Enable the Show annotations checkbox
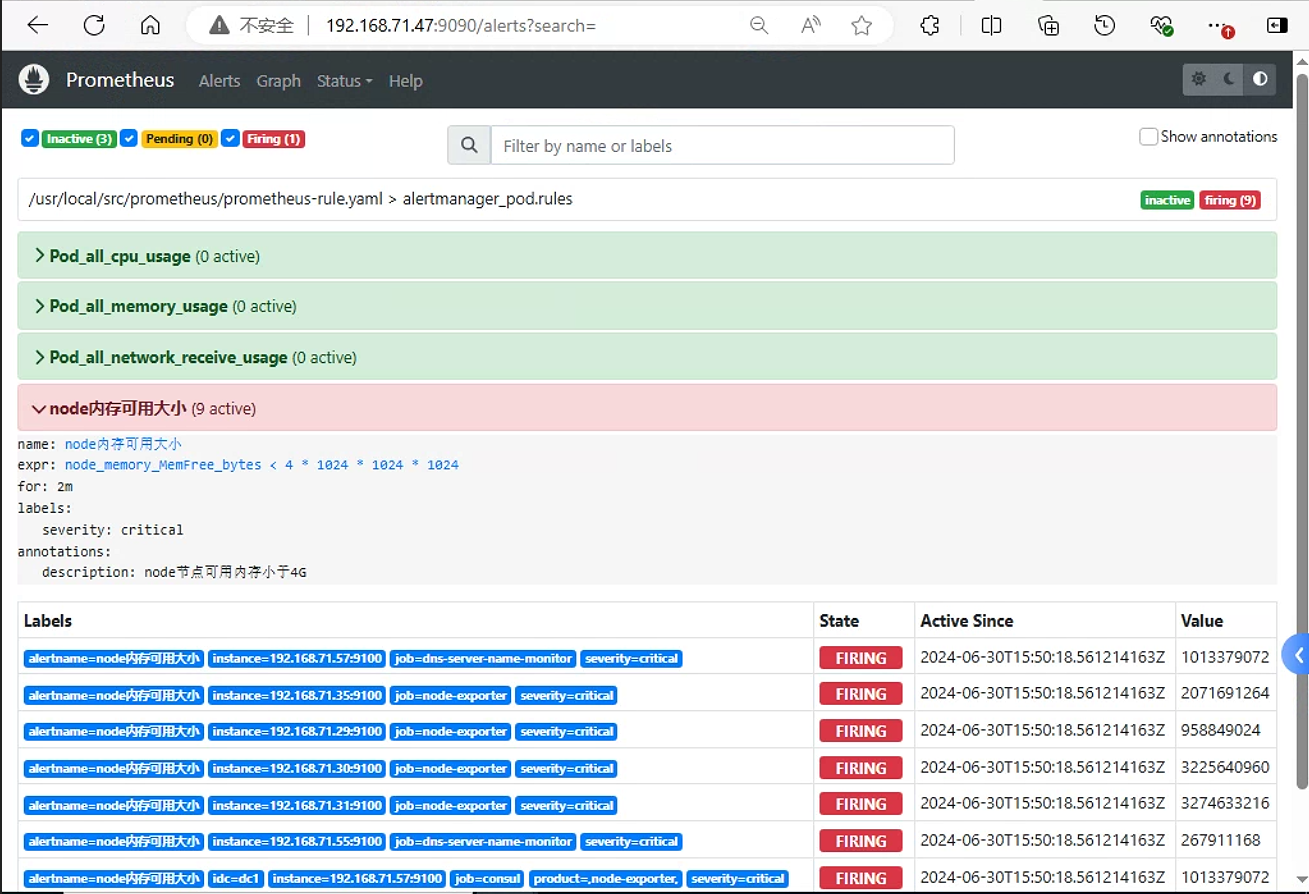The image size is (1309, 894). [1149, 136]
